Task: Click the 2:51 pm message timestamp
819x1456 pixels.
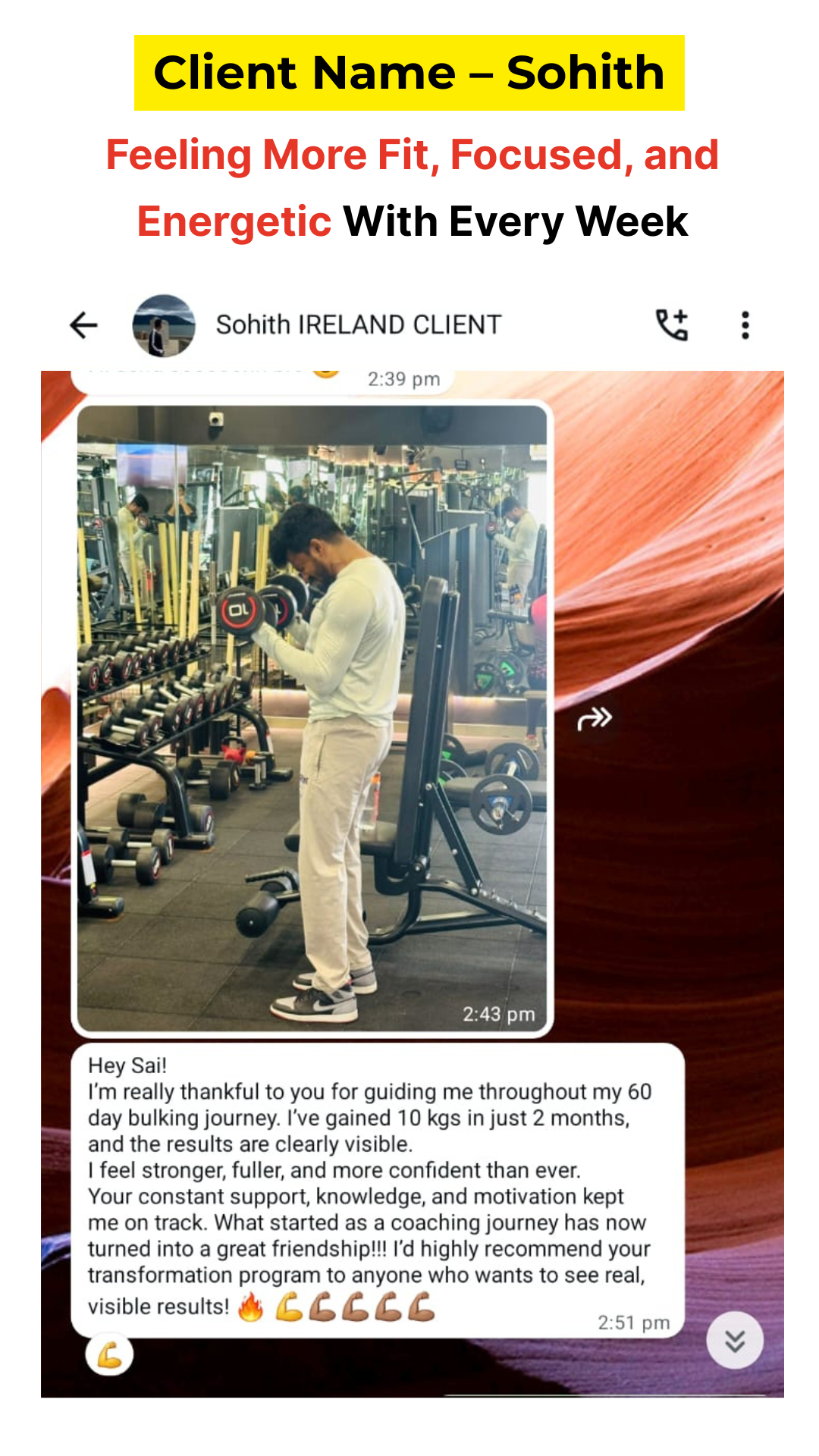Action: (634, 1323)
